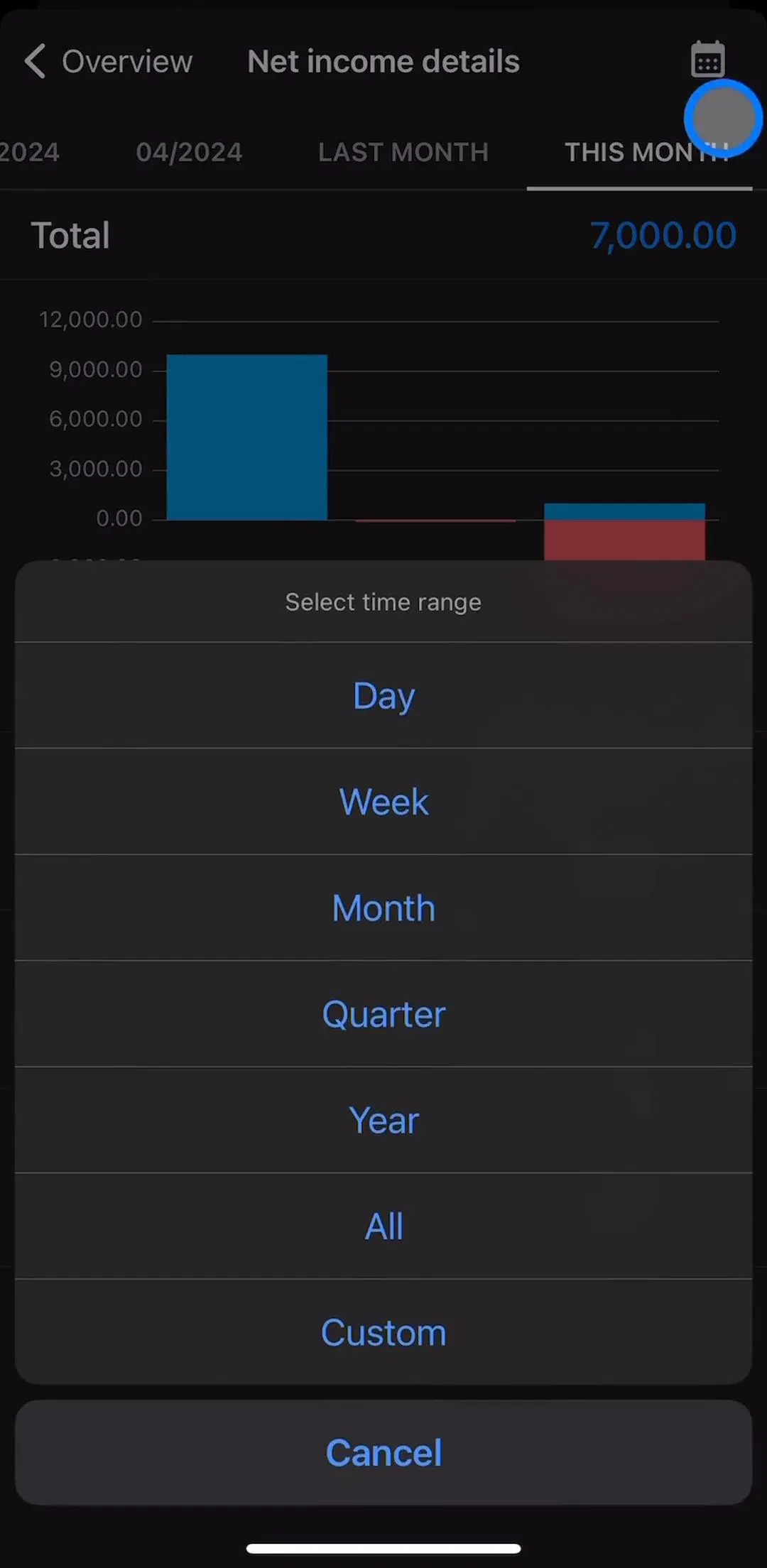
Task: Tap the iOS home indicator bar
Action: (x=383, y=1548)
